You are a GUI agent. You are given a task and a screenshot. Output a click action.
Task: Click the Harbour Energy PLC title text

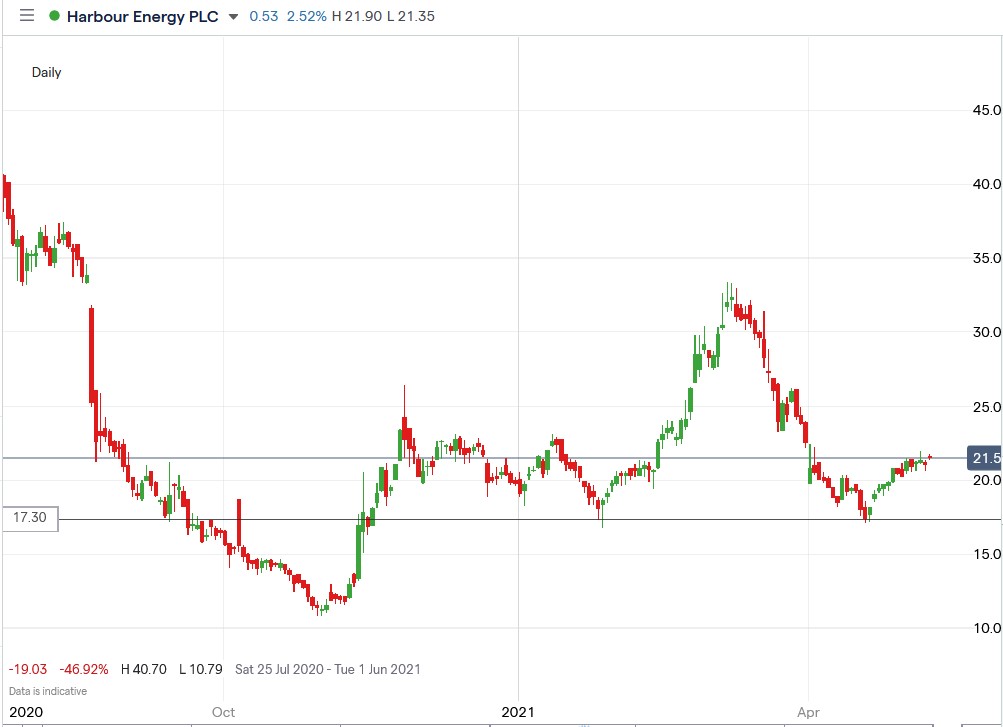pos(142,16)
